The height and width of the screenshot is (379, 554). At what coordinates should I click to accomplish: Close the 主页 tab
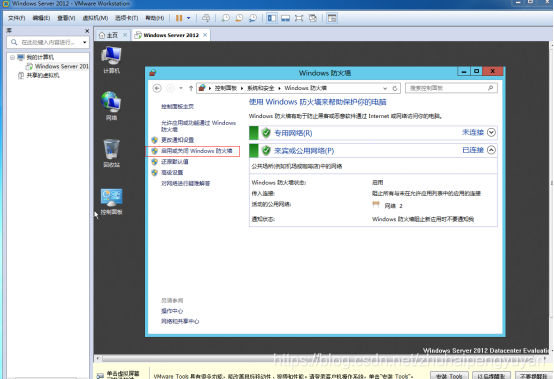tap(125, 35)
